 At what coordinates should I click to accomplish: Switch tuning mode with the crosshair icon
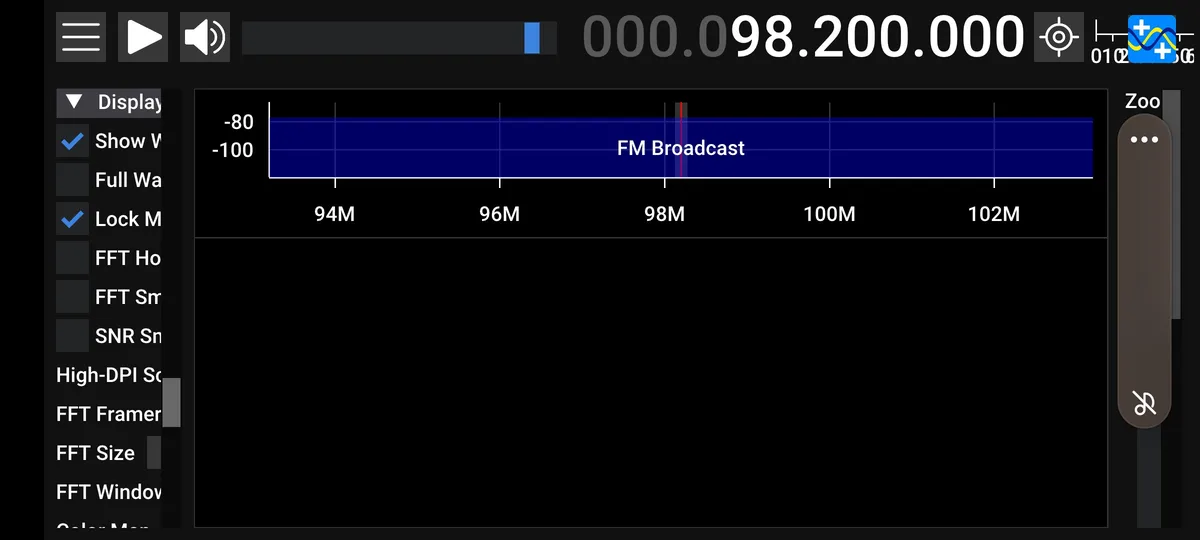1058,38
